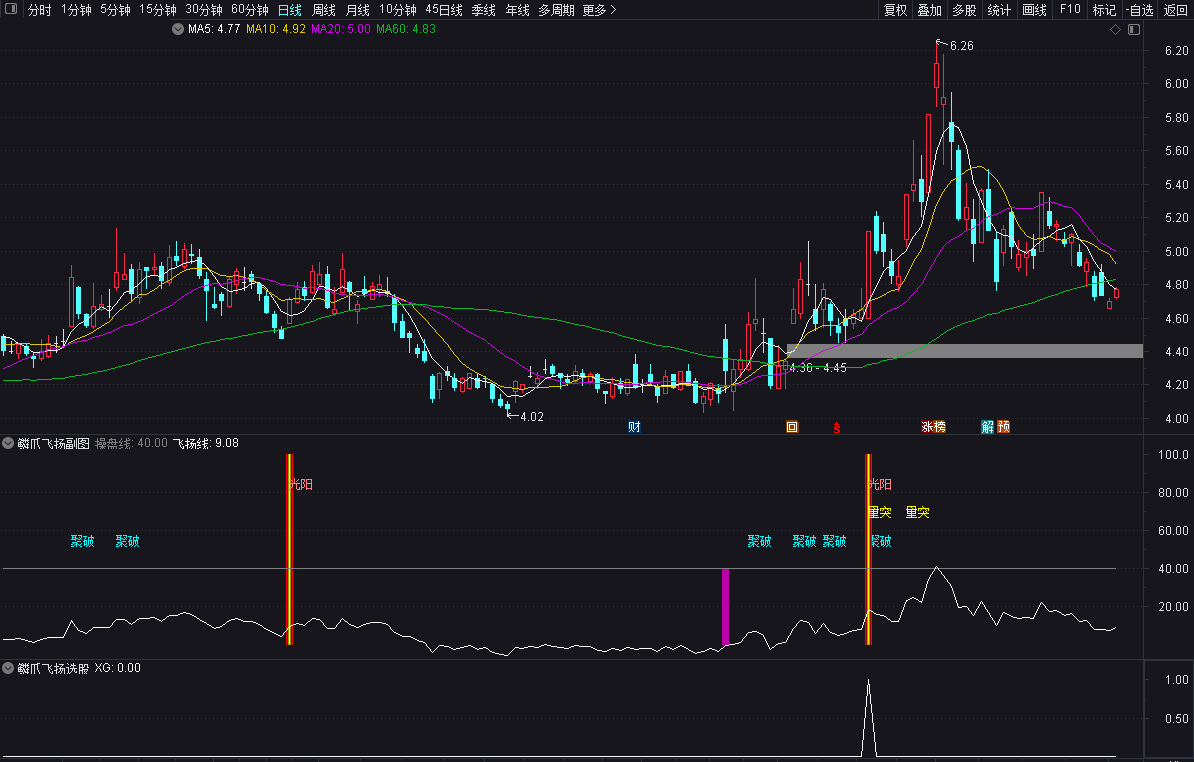This screenshot has width=1194, height=762.
Task: Open the F10 company info
Action: 1070,10
